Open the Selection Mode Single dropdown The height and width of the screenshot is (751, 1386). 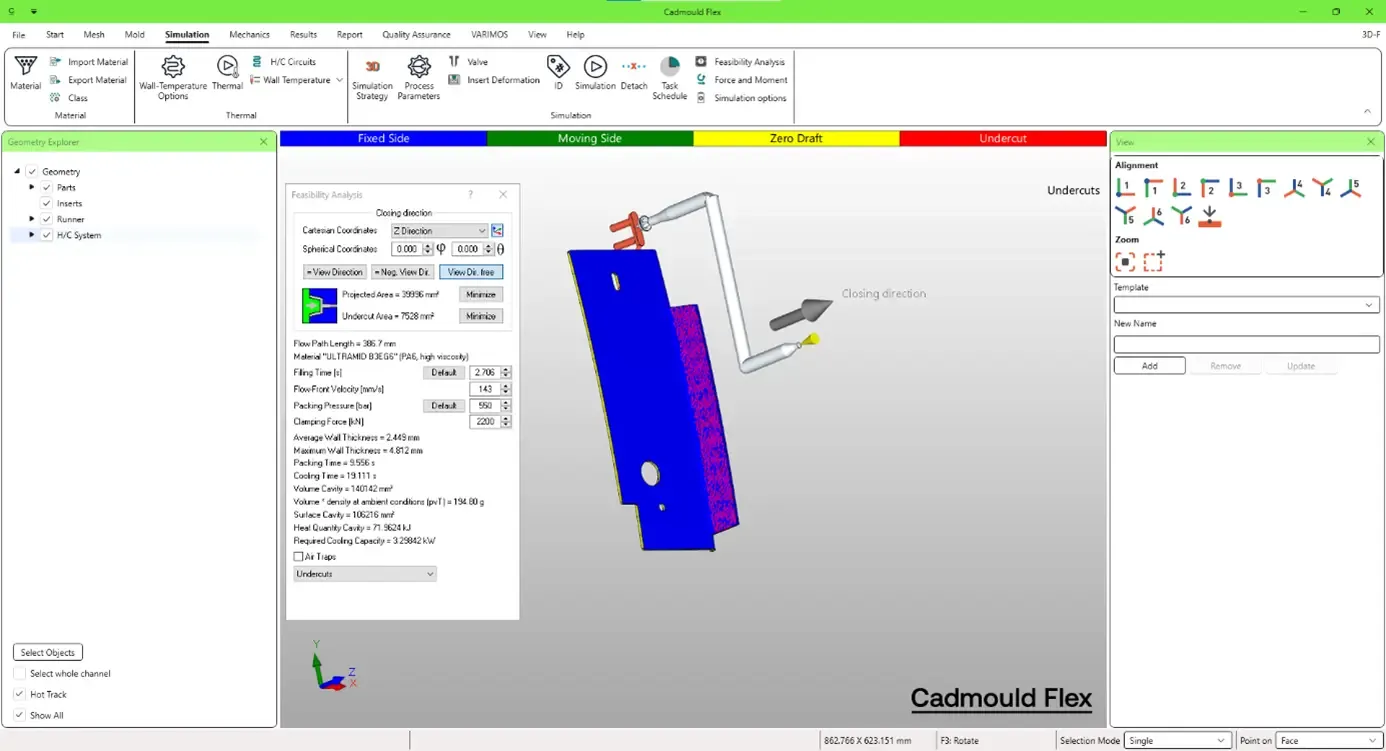pos(1177,741)
